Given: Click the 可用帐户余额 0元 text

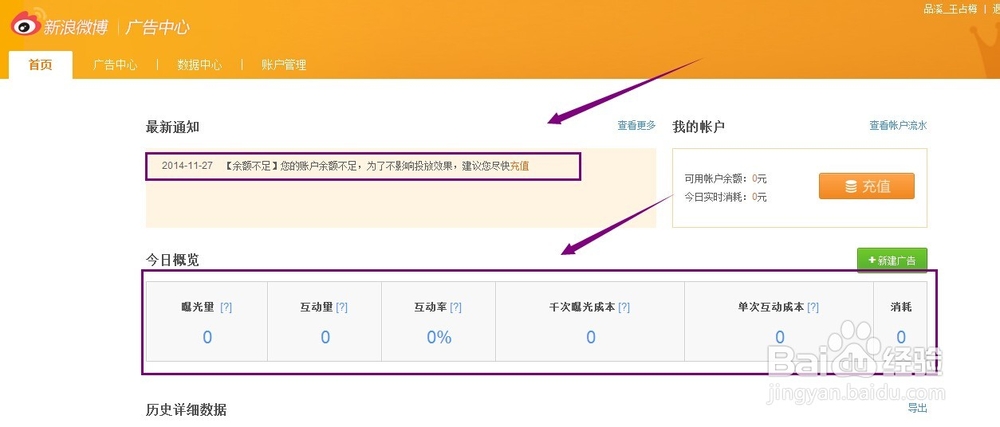Looking at the screenshot, I should tap(726, 179).
